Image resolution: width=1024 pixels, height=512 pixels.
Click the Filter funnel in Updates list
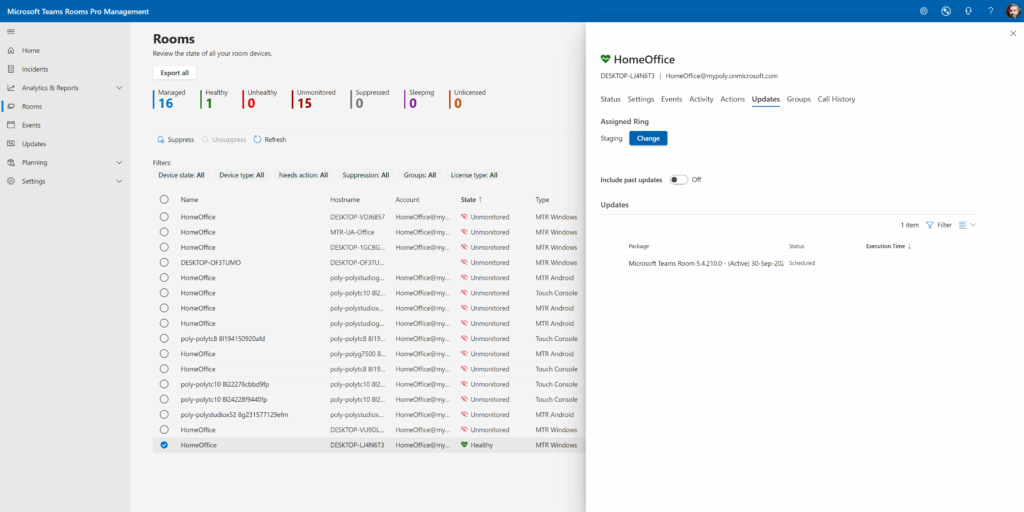930,225
